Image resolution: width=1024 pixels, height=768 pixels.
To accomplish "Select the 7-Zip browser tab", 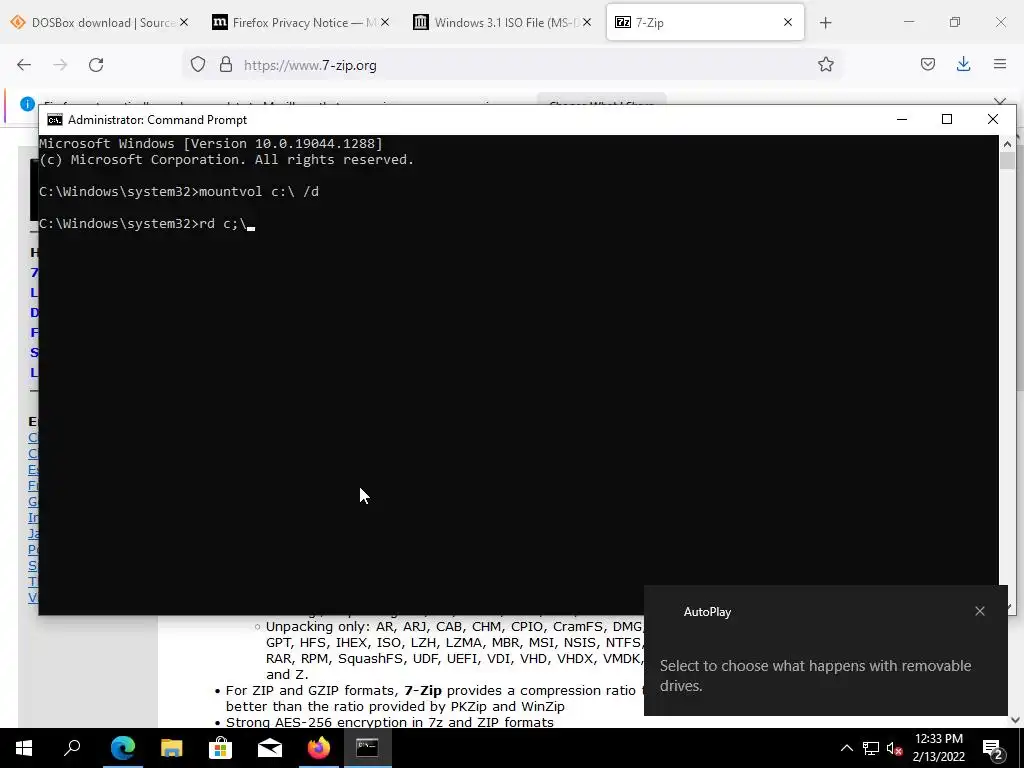I will coord(704,22).
